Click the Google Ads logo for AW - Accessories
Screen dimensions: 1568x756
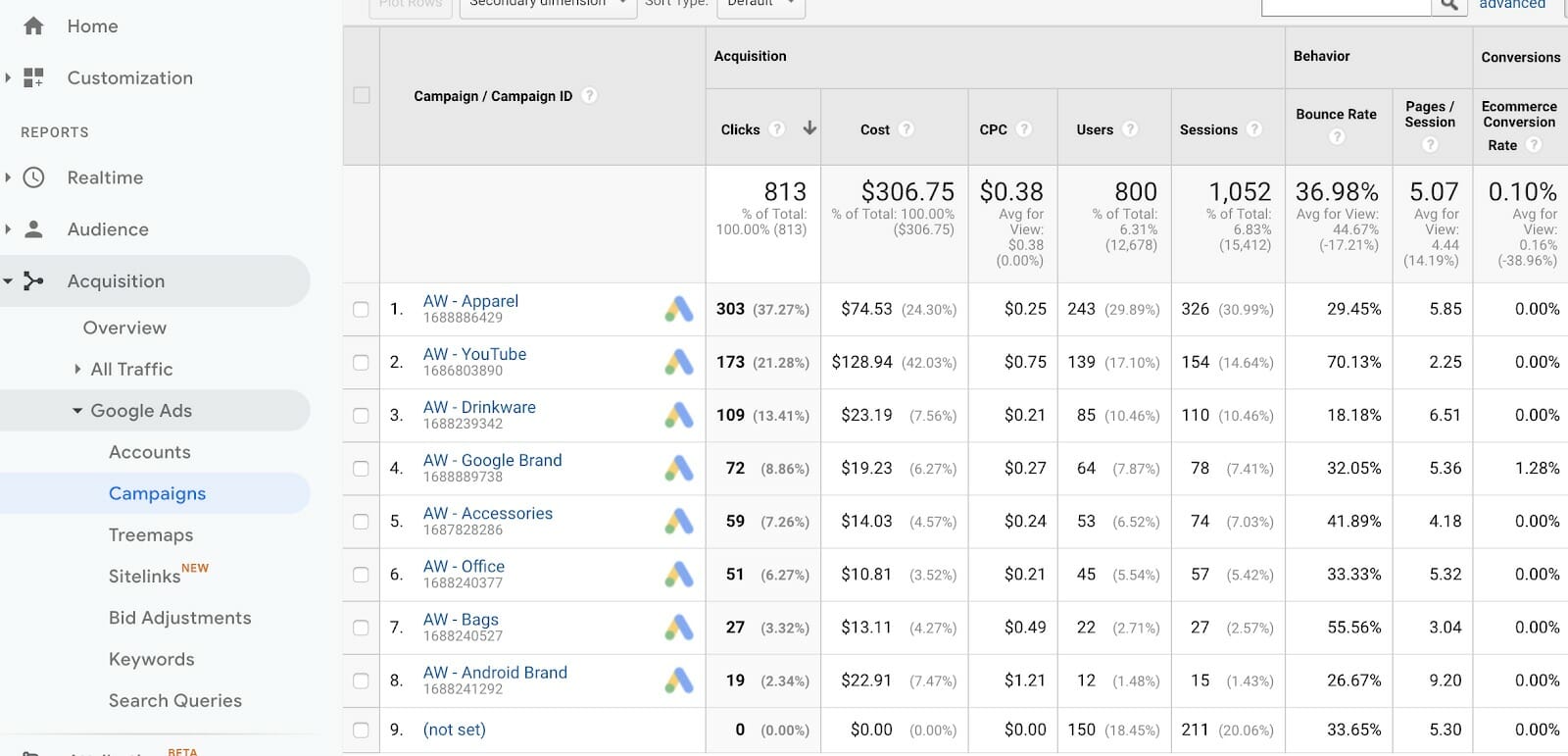tap(679, 521)
